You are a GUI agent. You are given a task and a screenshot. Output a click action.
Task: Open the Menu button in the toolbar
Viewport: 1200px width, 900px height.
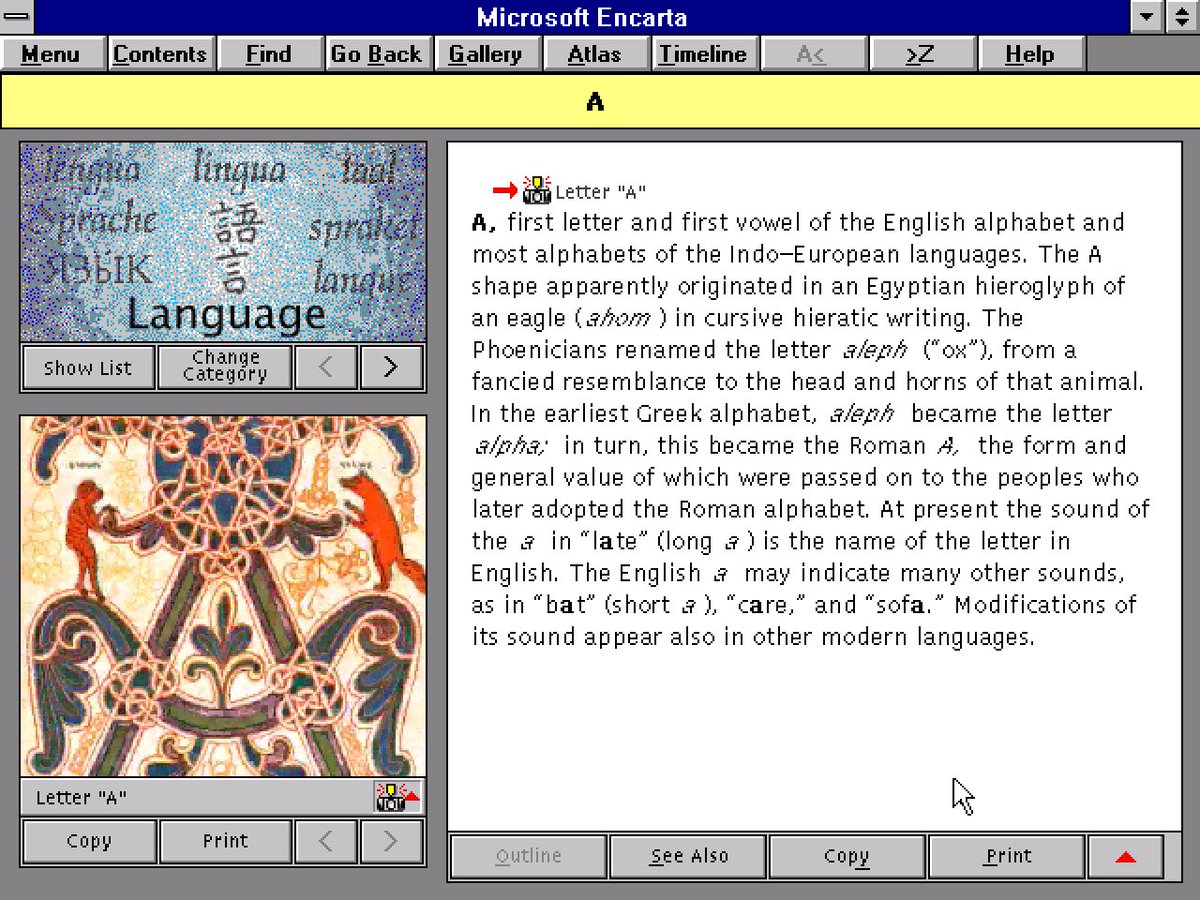pos(53,54)
